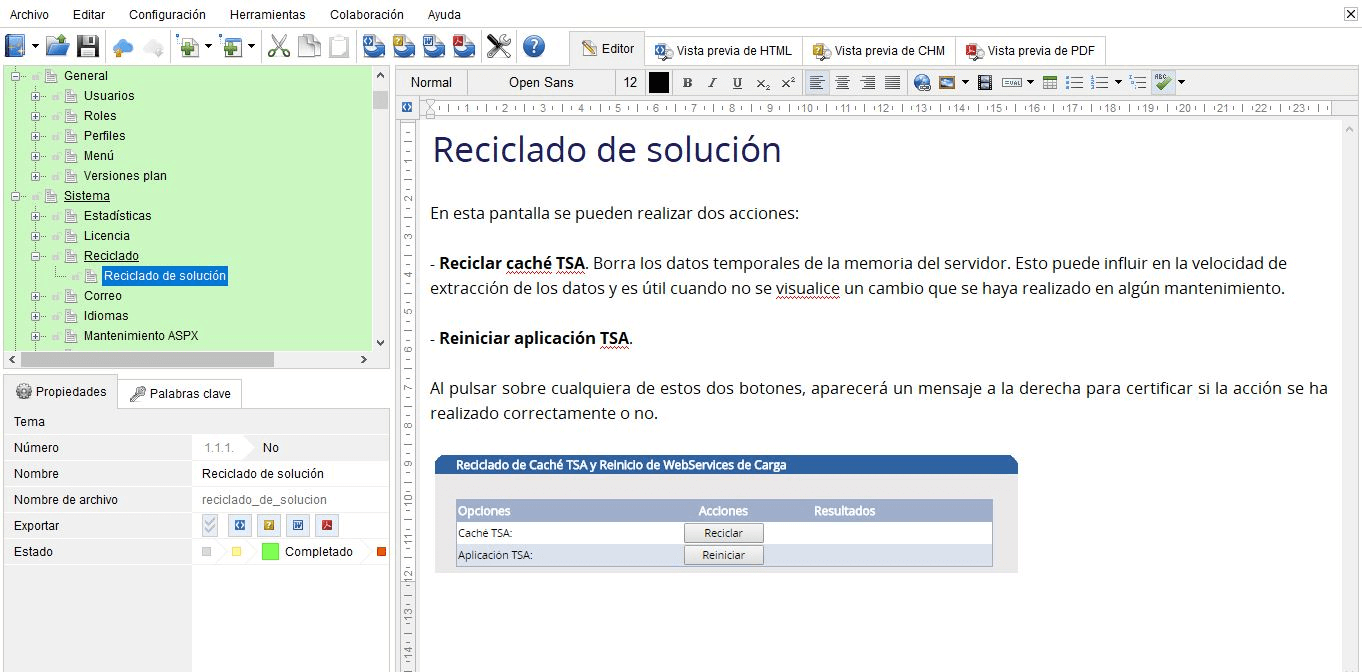Image resolution: width=1362 pixels, height=672 pixels.
Task: Right-align the paragraph
Action: [x=868, y=83]
